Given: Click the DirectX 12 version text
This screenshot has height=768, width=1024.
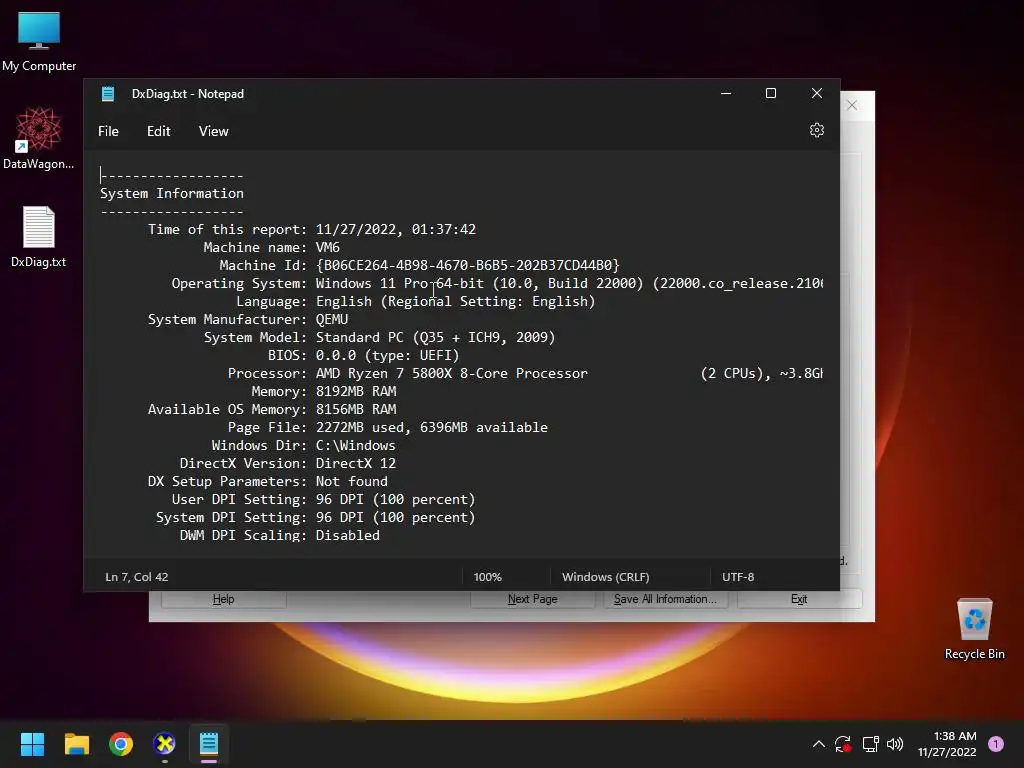Looking at the screenshot, I should click(356, 463).
